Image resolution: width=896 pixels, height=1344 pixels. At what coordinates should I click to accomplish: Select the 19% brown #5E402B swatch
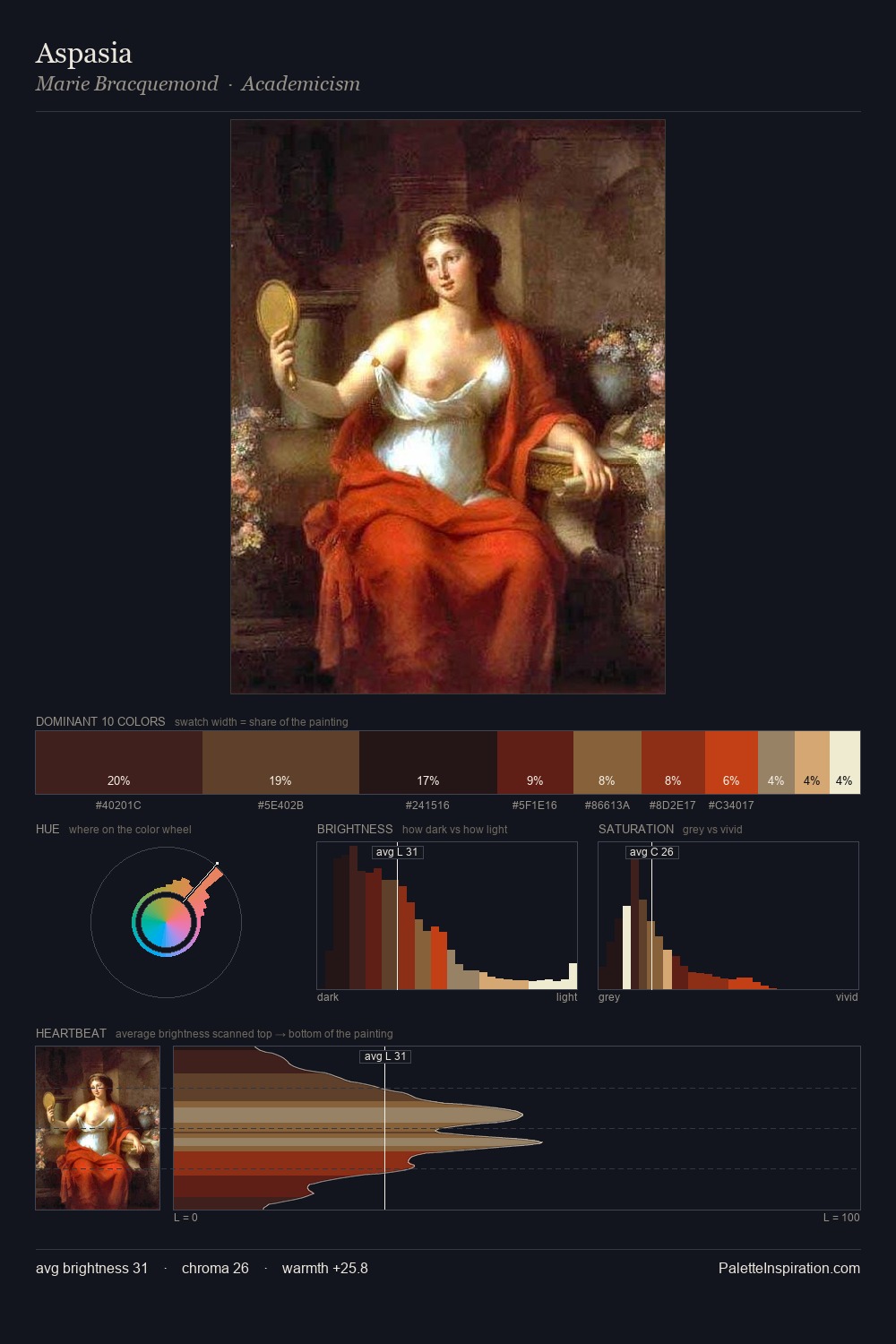click(280, 762)
